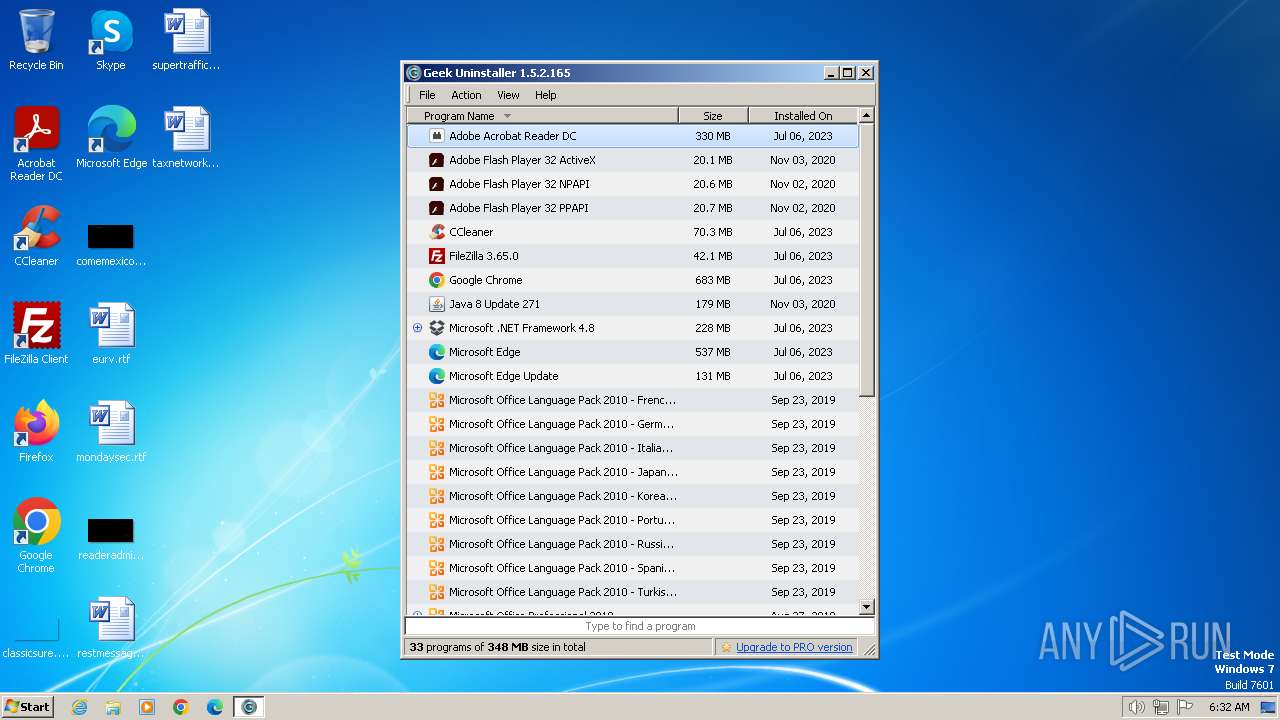Image resolution: width=1280 pixels, height=720 pixels.
Task: Expand Microsoft .NET Framework 4.8 entry
Action: [417, 328]
